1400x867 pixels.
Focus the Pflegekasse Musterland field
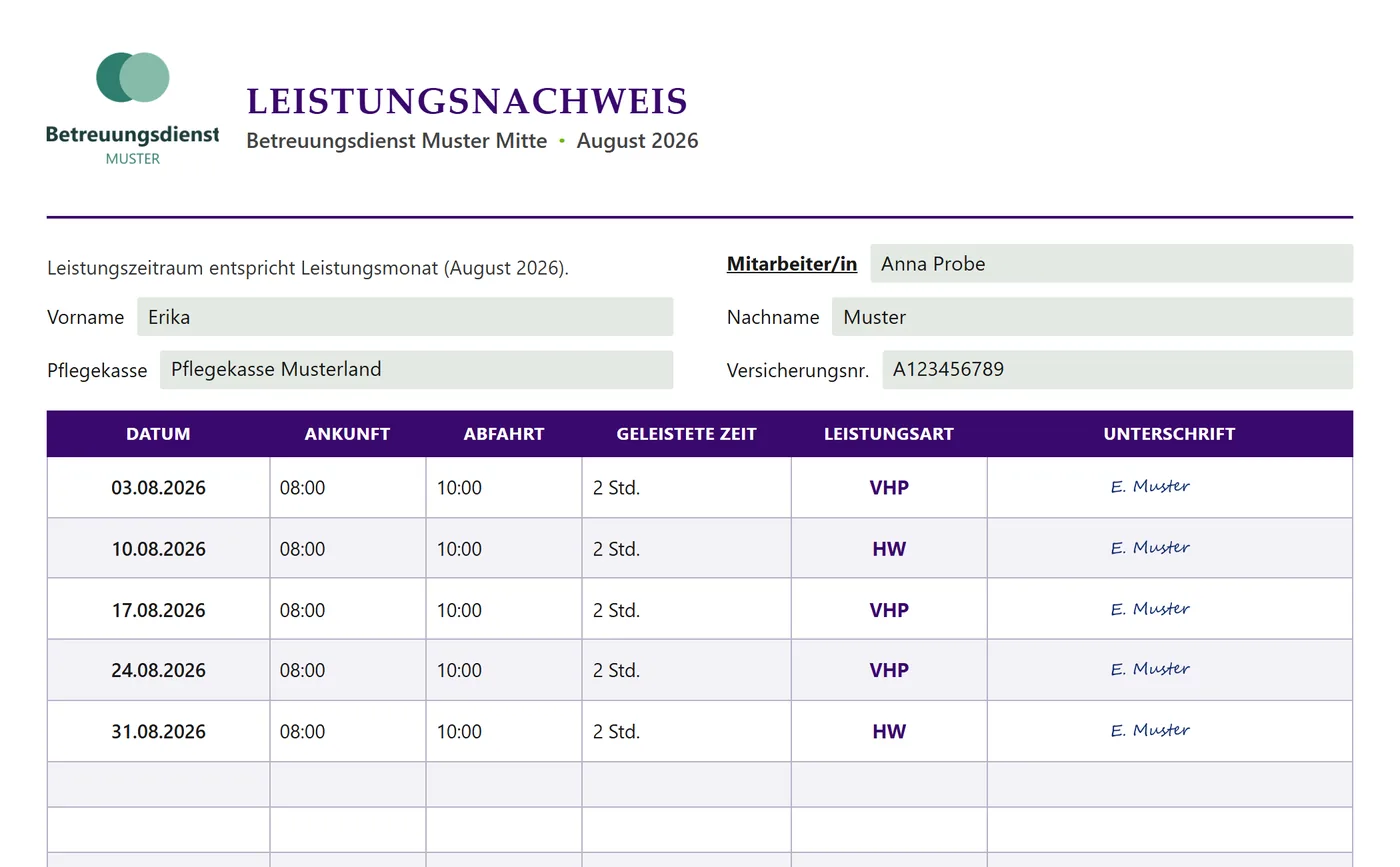click(x=416, y=370)
